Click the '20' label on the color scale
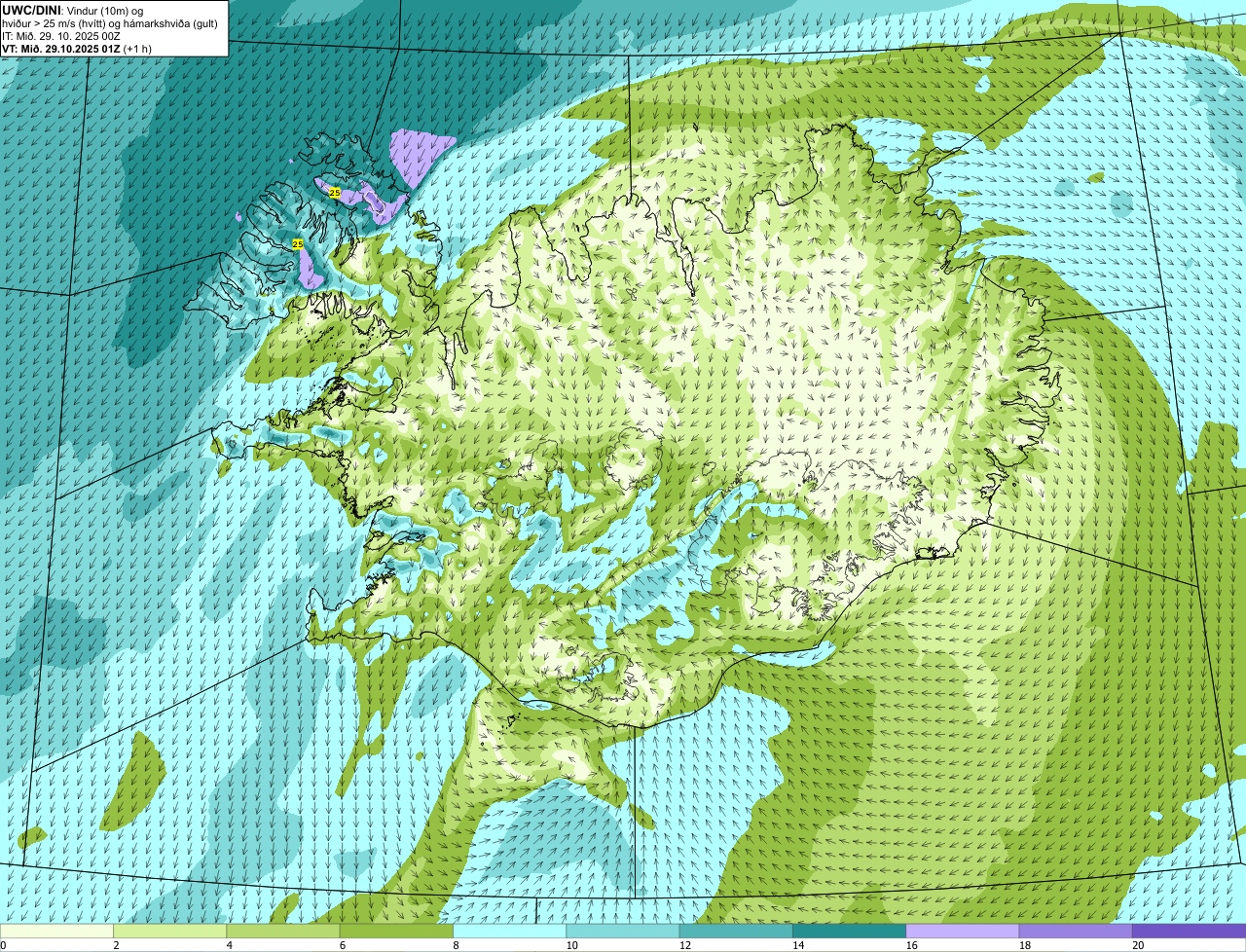This screenshot has height=952, width=1246. click(1138, 945)
